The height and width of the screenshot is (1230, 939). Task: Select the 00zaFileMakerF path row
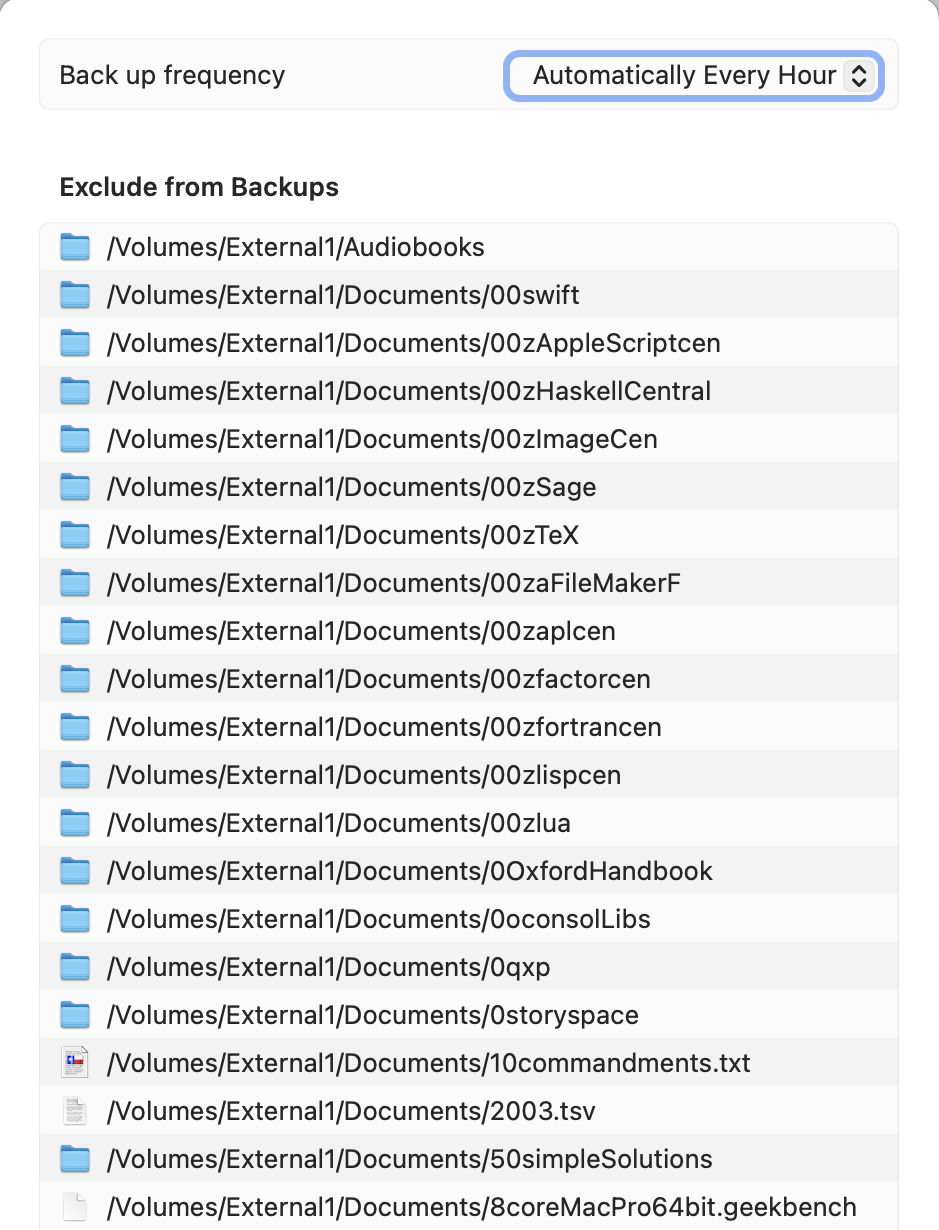[x=394, y=583]
